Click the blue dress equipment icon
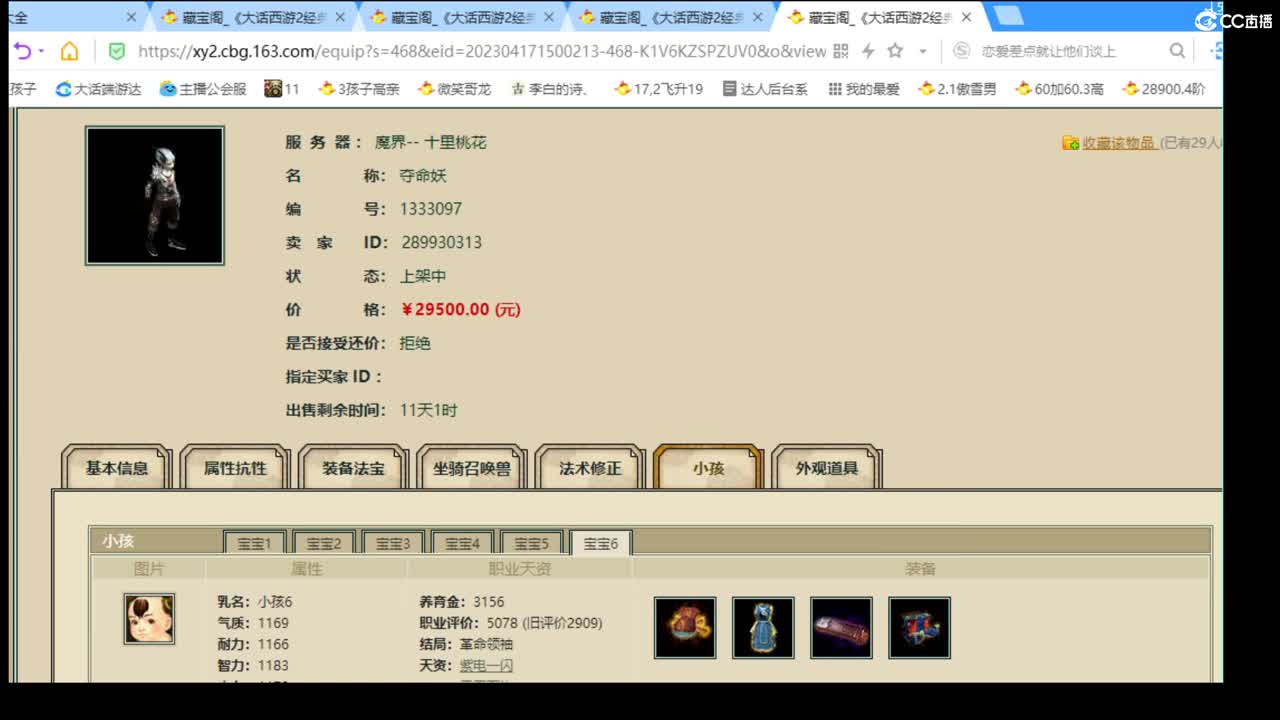Image resolution: width=1280 pixels, height=720 pixels. pyautogui.click(x=763, y=628)
